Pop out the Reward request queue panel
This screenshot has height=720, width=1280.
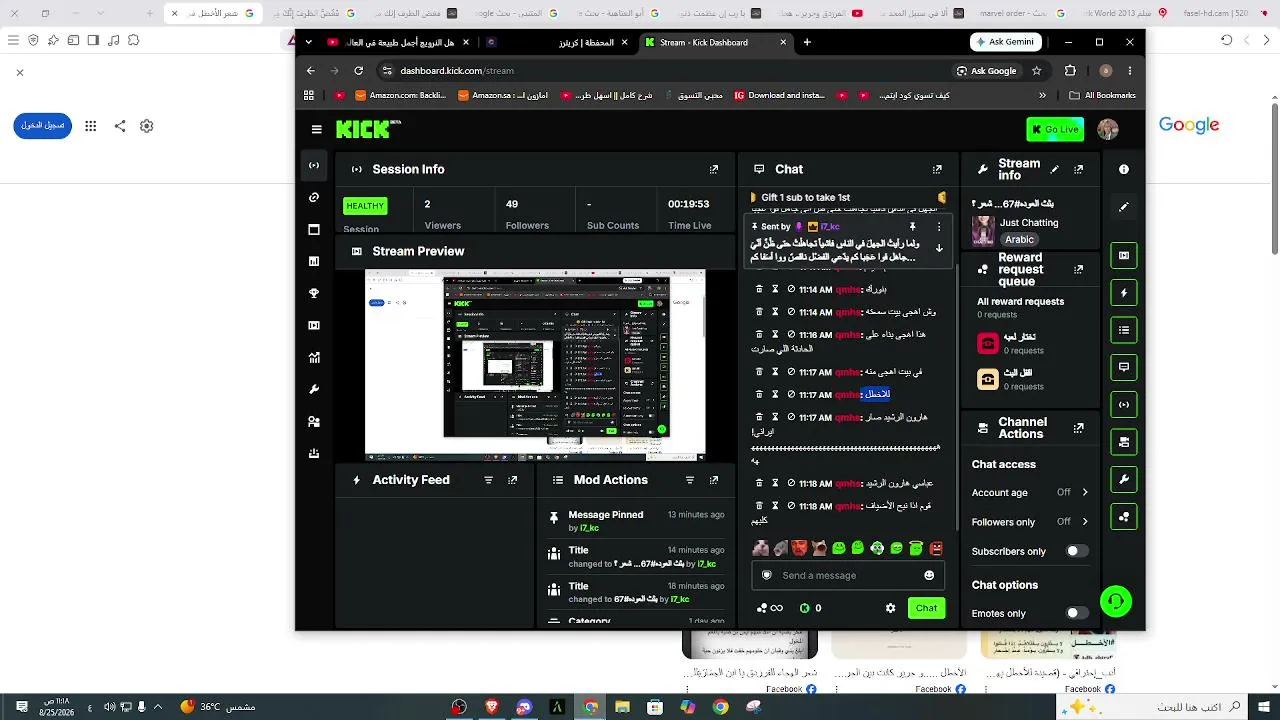point(1079,270)
